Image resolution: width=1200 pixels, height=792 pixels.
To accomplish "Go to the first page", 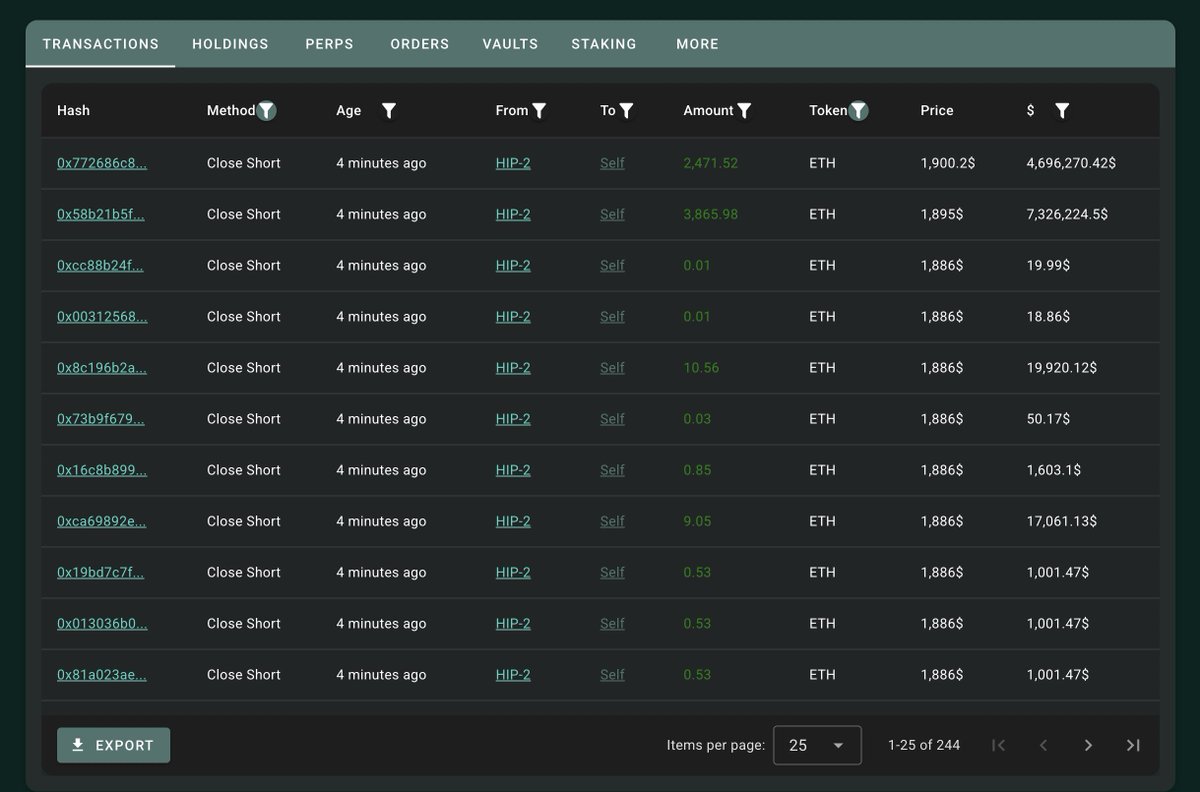I will click(x=998, y=745).
